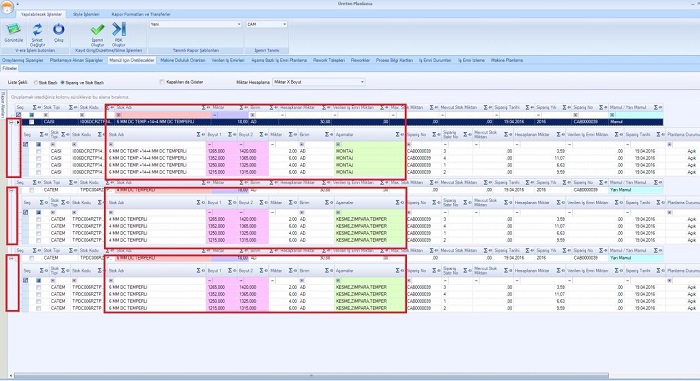This screenshot has width=700, height=381.
Task: Click the CAB0000039 cell in the highlighted CAISI row
Action: click(590, 122)
